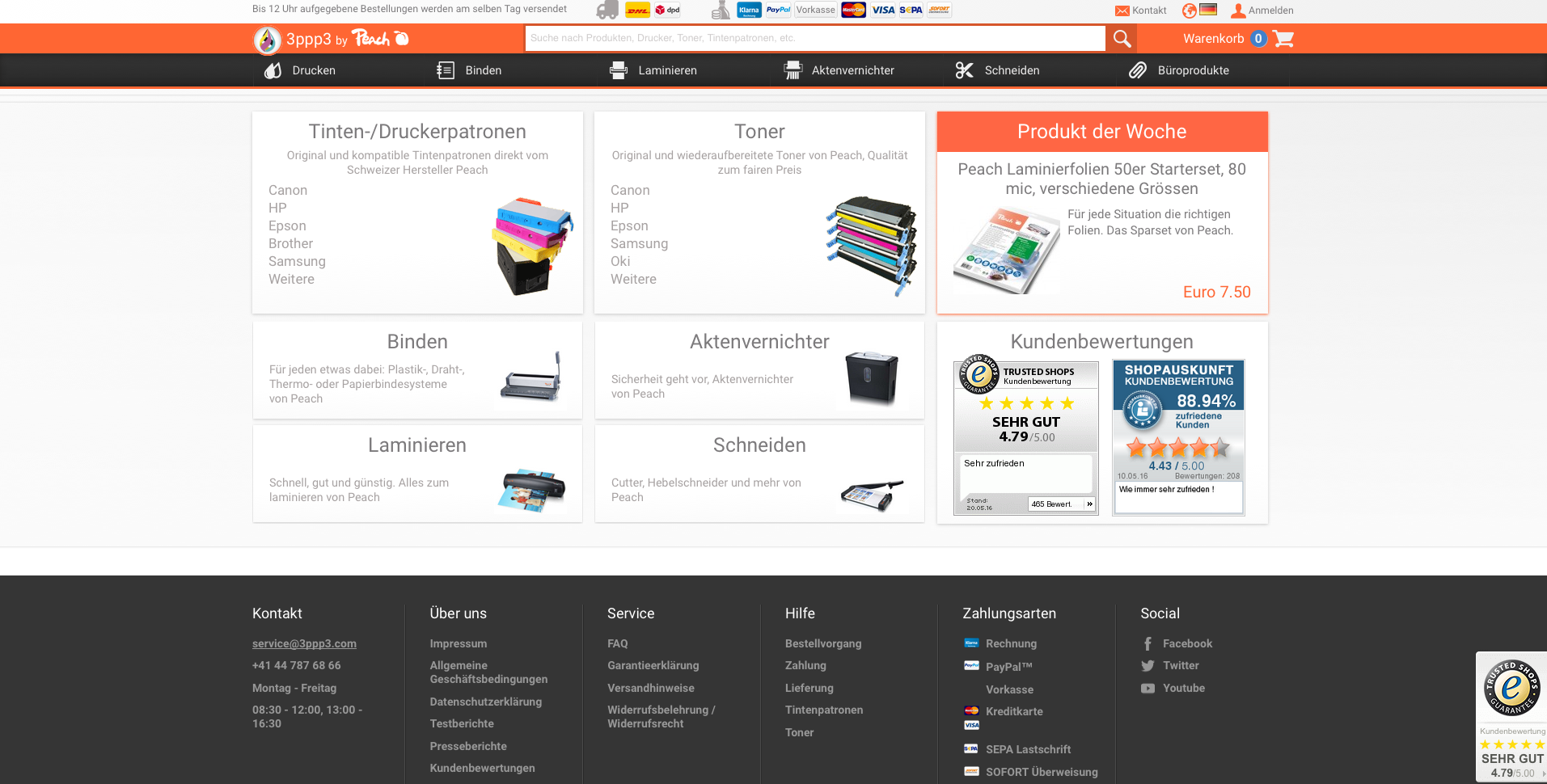Open FAQ under Service
Image resolution: width=1547 pixels, height=784 pixels.
(618, 644)
